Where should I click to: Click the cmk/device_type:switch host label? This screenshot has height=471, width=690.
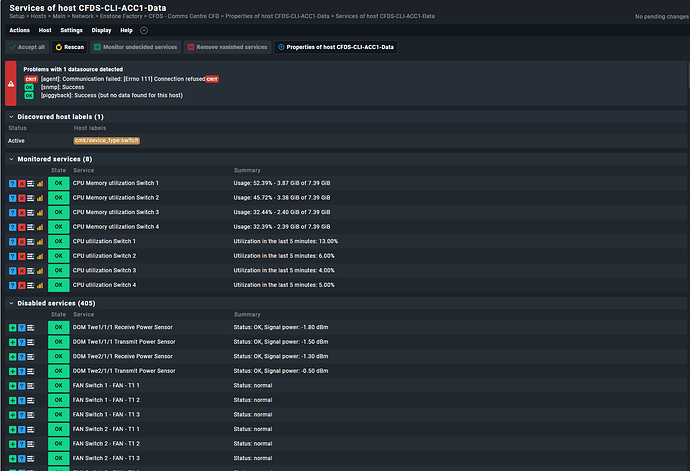coord(106,140)
